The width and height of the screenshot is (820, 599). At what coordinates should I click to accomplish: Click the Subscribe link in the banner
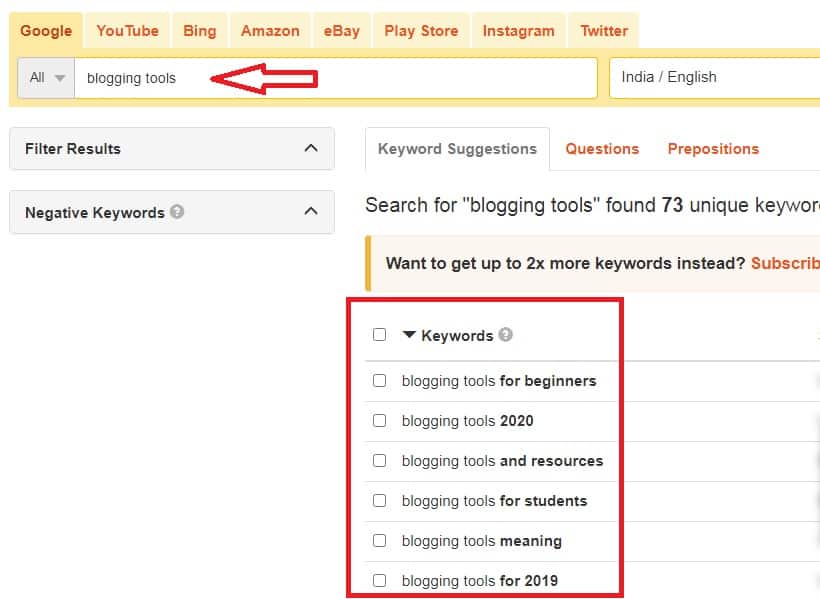785,263
